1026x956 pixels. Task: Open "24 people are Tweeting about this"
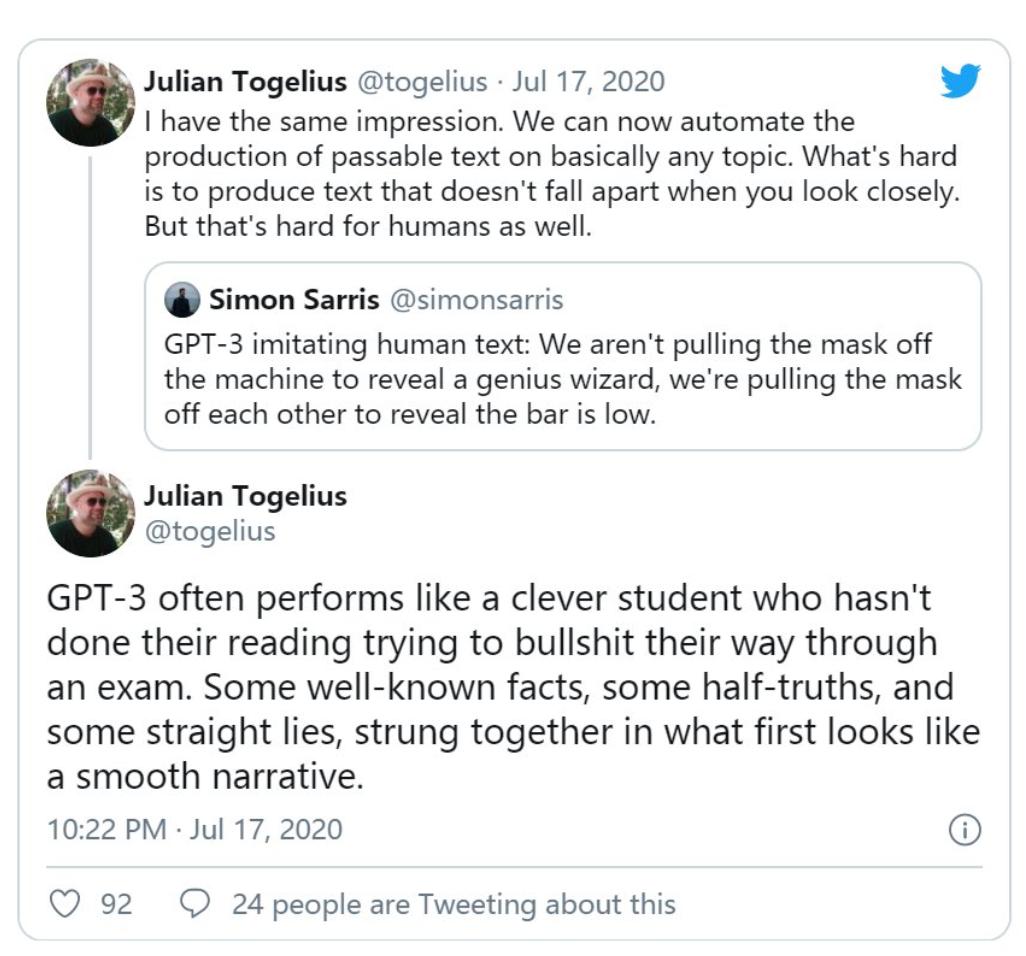pyautogui.click(x=453, y=904)
